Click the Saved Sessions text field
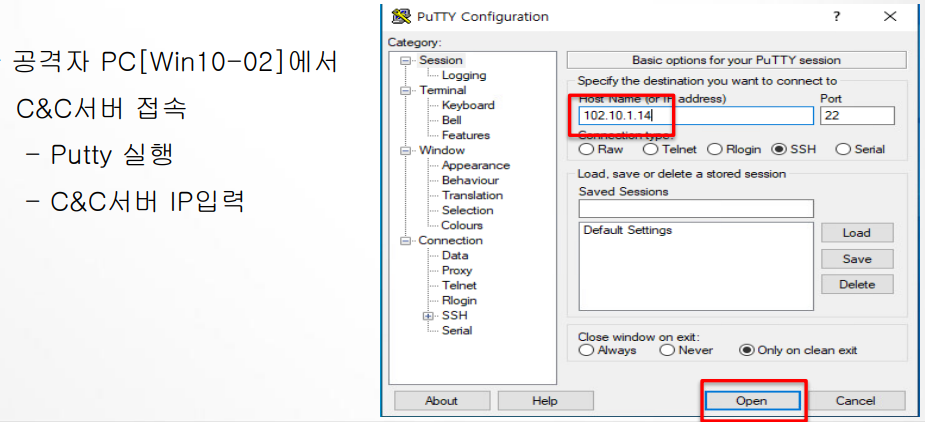 (x=696, y=208)
